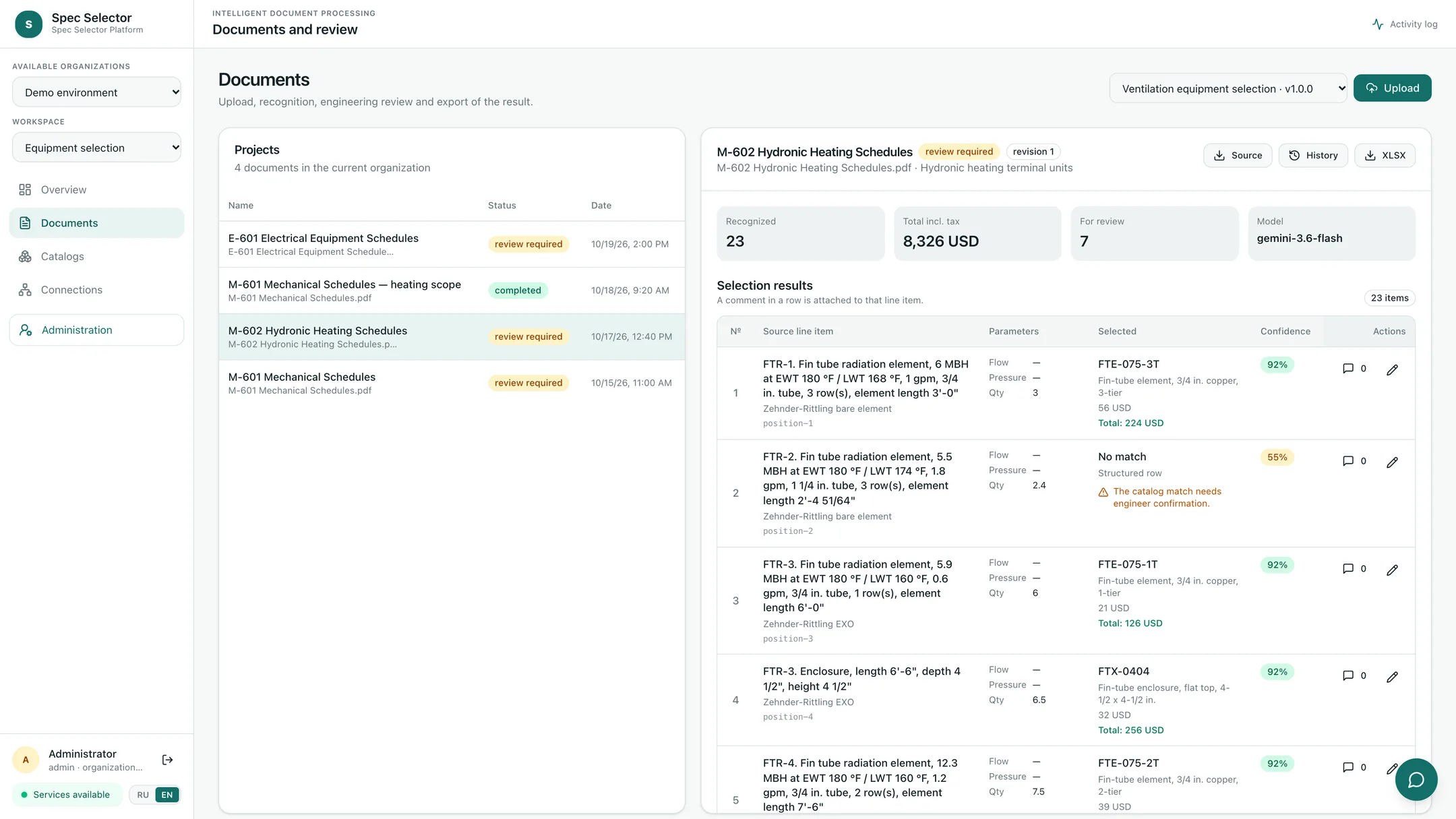
Task: Click the 23 items badge
Action: click(x=1389, y=298)
